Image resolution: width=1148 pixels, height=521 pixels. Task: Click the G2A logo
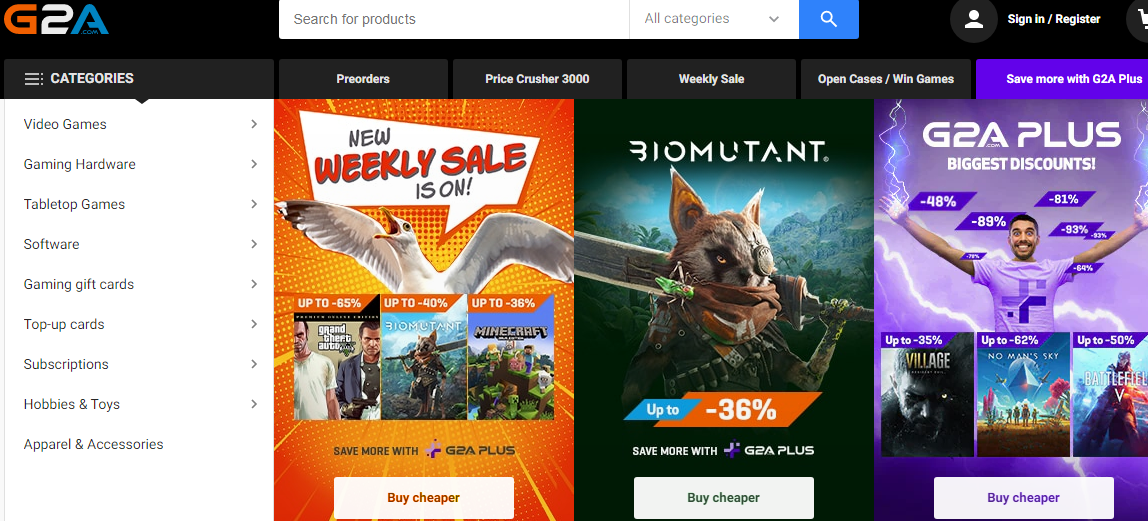(x=56, y=18)
